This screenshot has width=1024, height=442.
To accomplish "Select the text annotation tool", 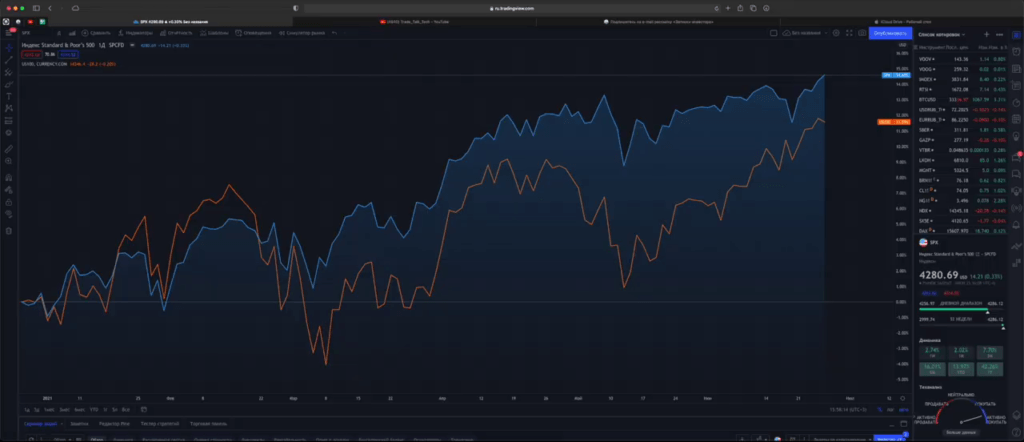I will [9, 96].
